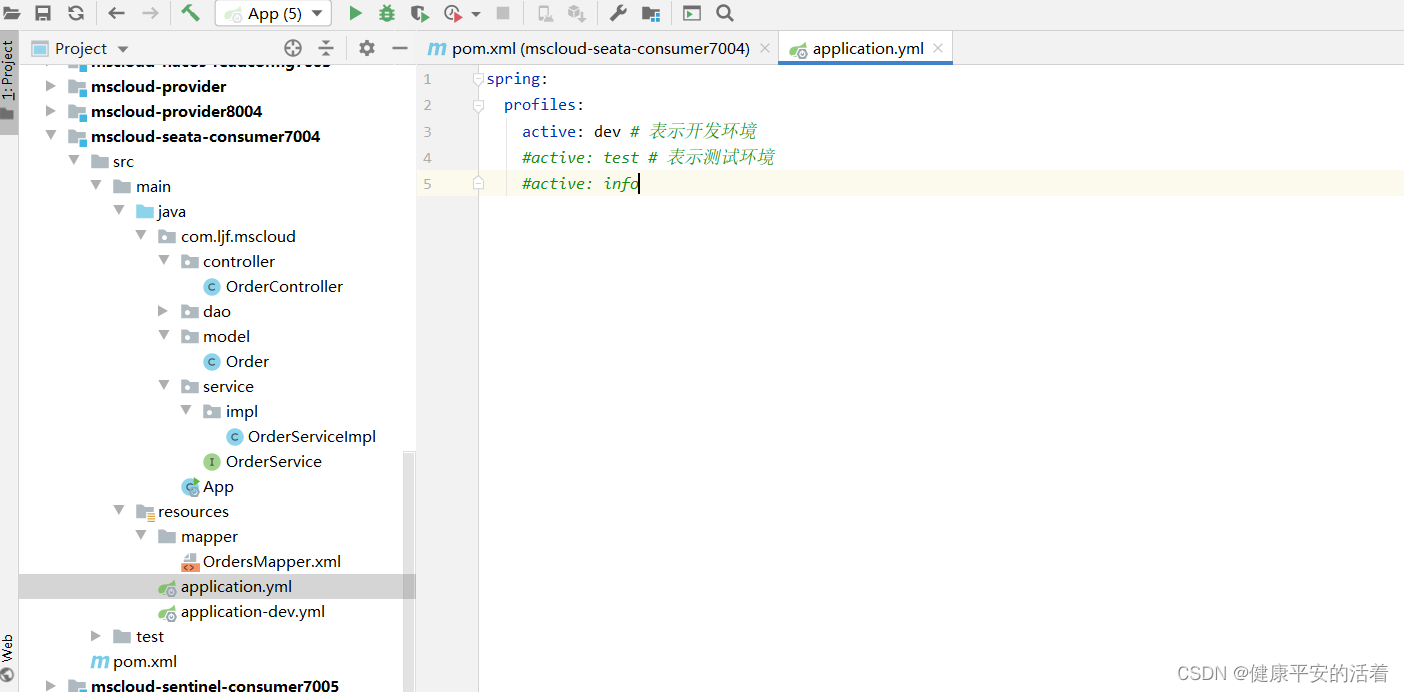This screenshot has height=692, width=1404.
Task: Expand the test folder
Action: [x=96, y=636]
